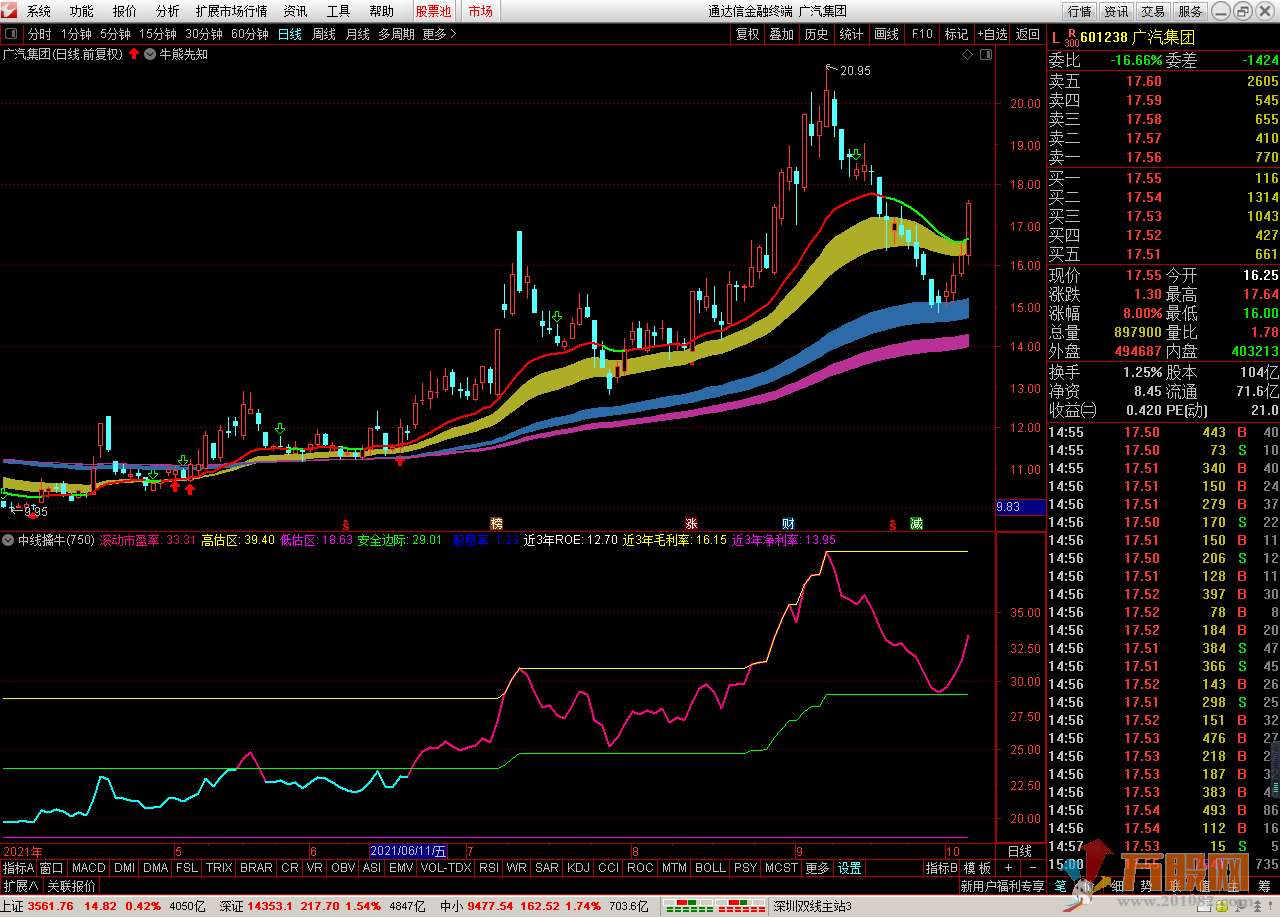Toggle 复权 price adjustment
The image size is (1280, 918).
747,34
